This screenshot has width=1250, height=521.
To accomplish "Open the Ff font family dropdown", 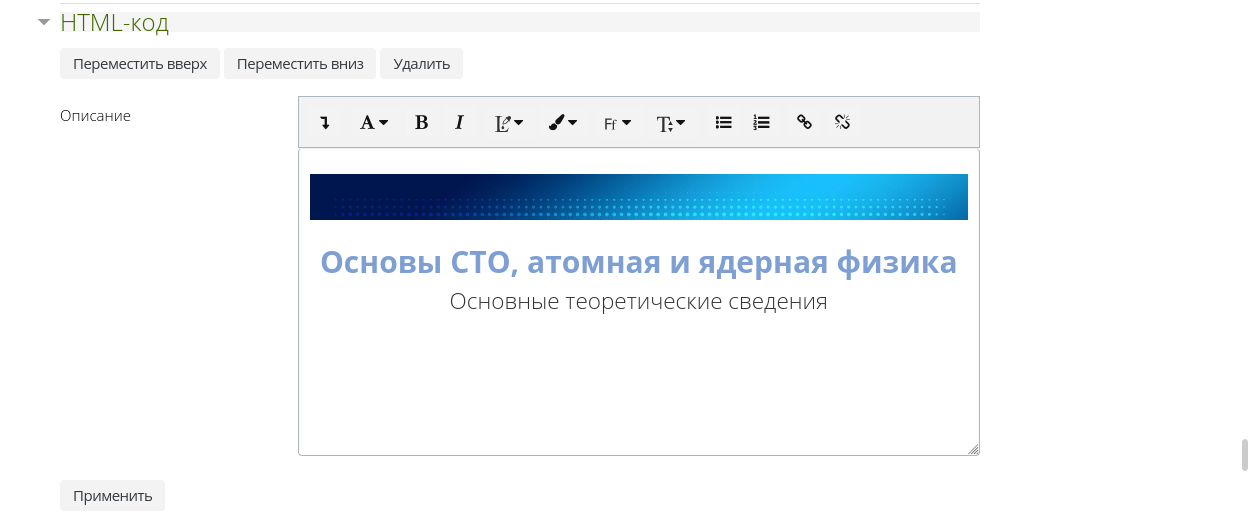I will pos(617,123).
